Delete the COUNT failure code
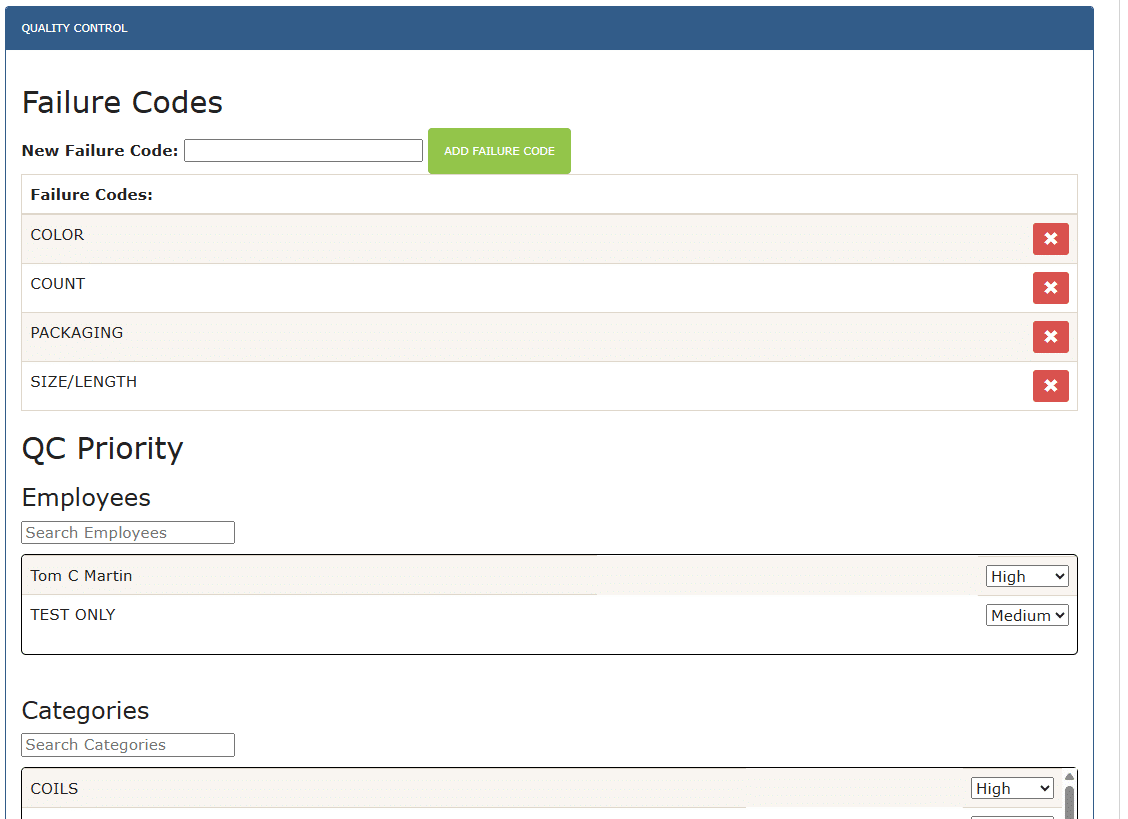The image size is (1128, 819). click(x=1050, y=288)
